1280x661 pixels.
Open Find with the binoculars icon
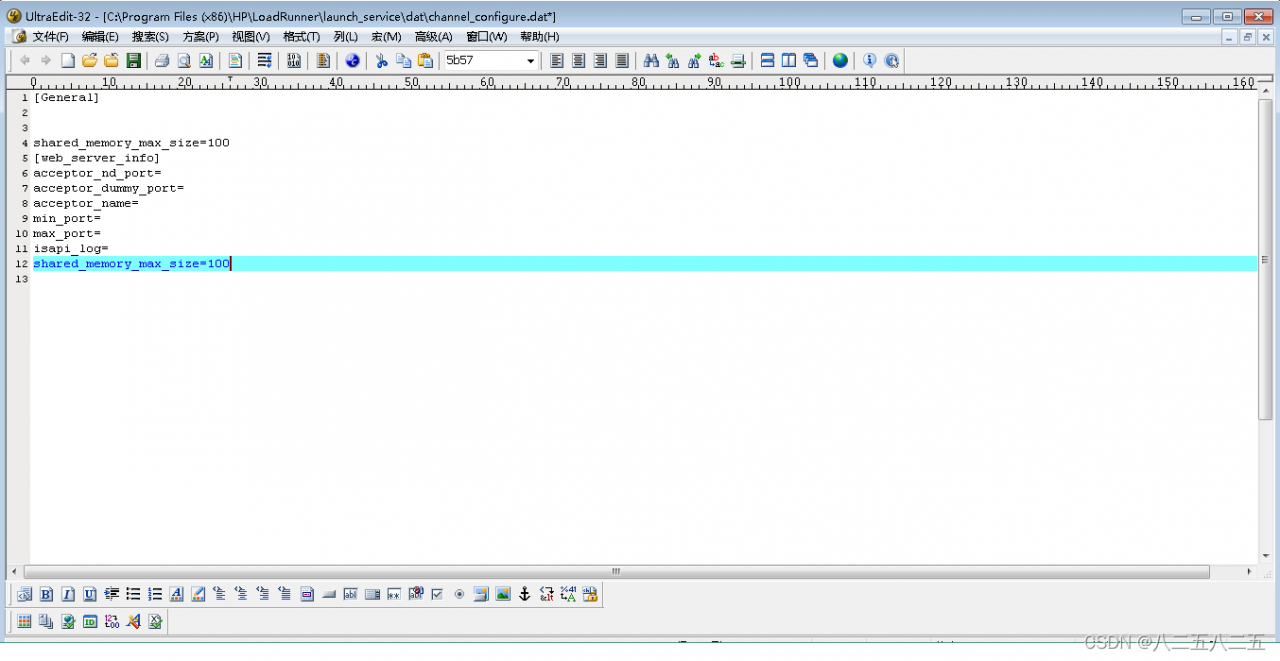(651, 61)
